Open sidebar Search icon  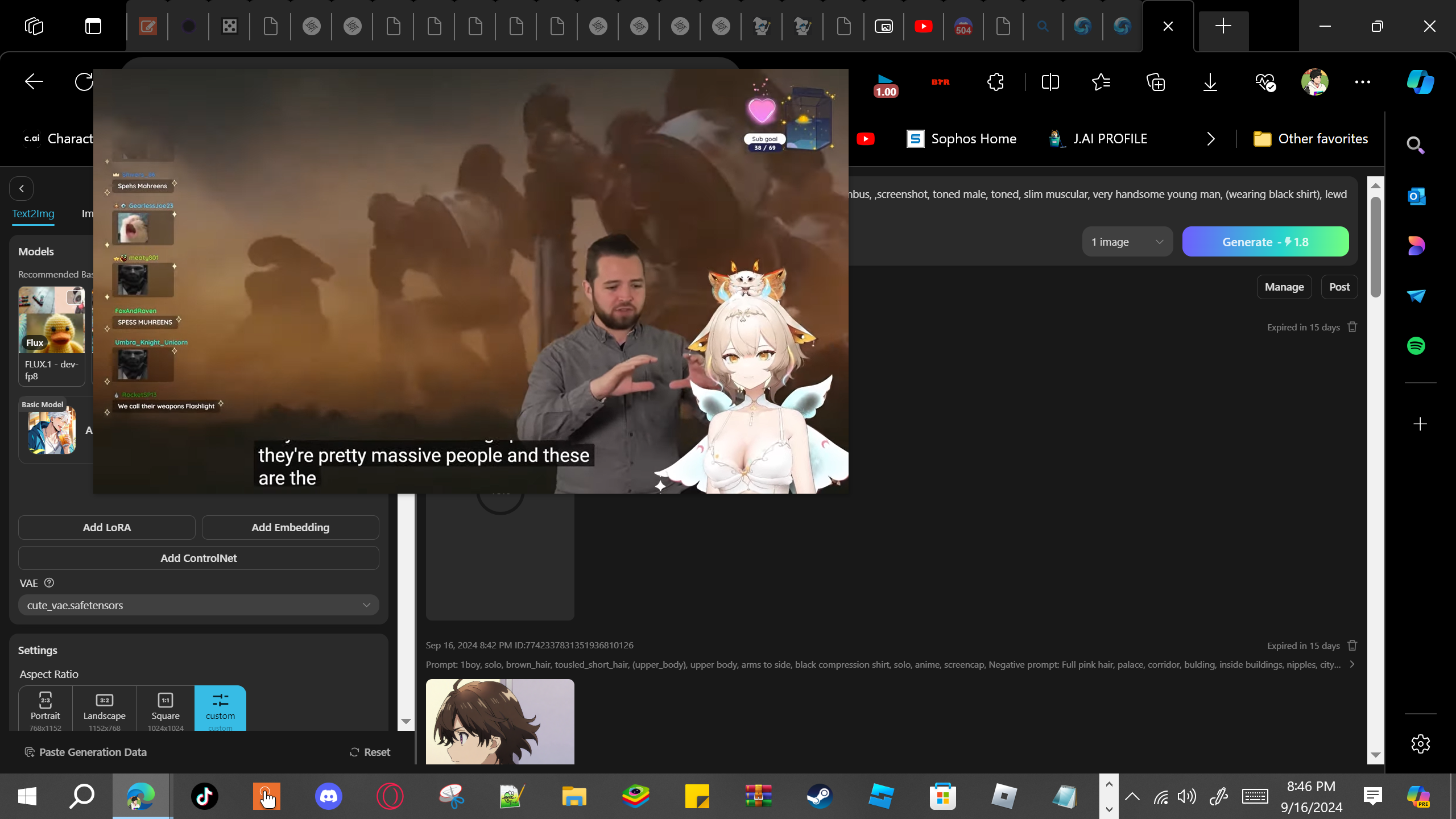point(1416,146)
